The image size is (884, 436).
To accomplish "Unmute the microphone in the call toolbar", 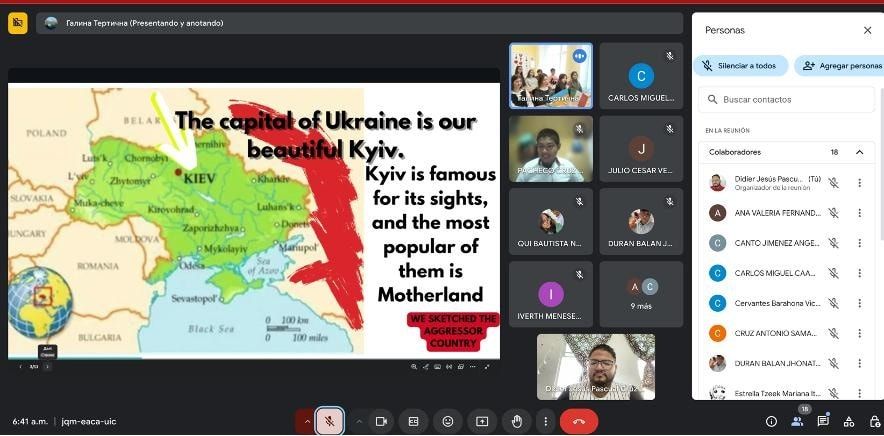I will 330,421.
